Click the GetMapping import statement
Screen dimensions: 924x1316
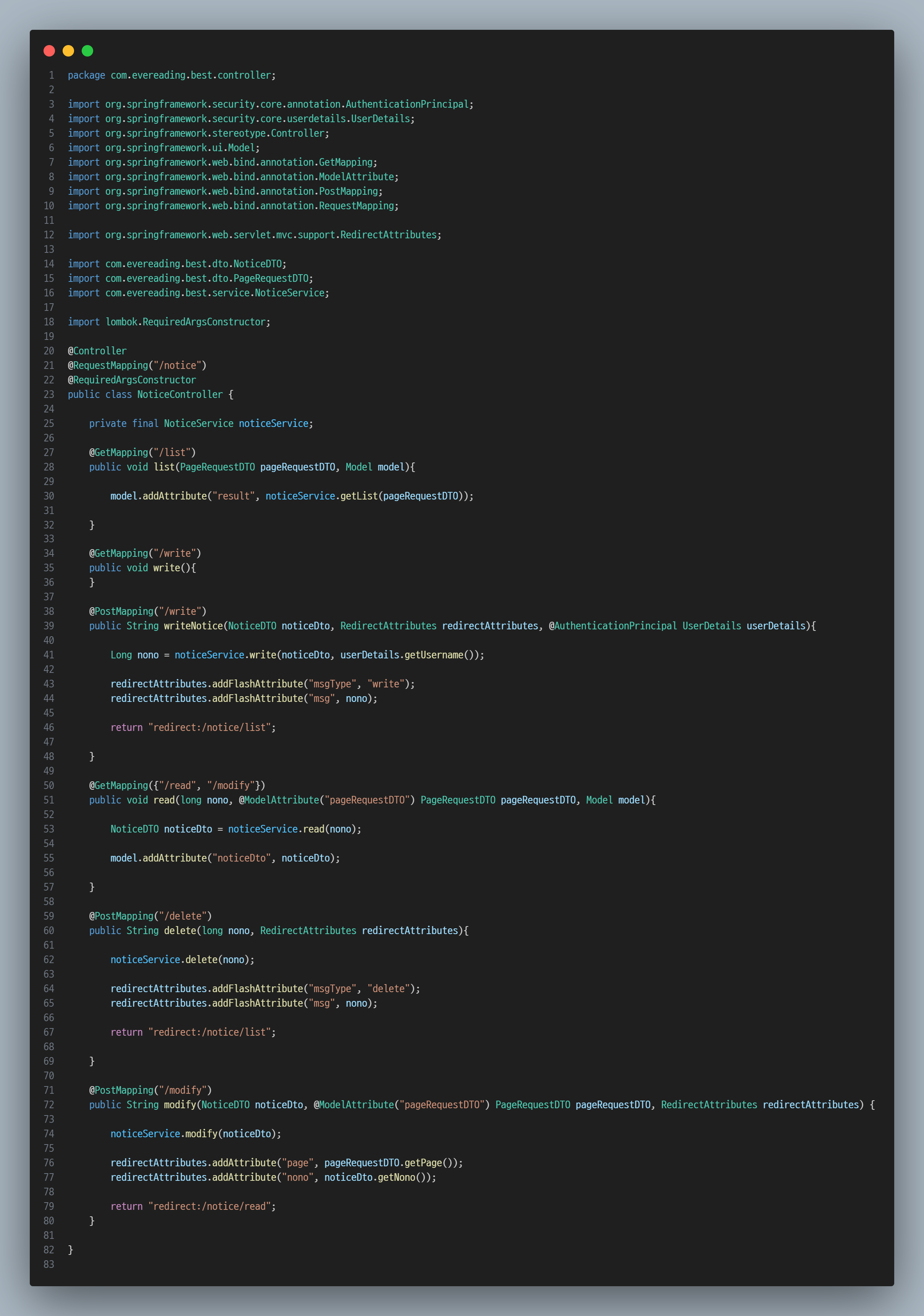222,162
